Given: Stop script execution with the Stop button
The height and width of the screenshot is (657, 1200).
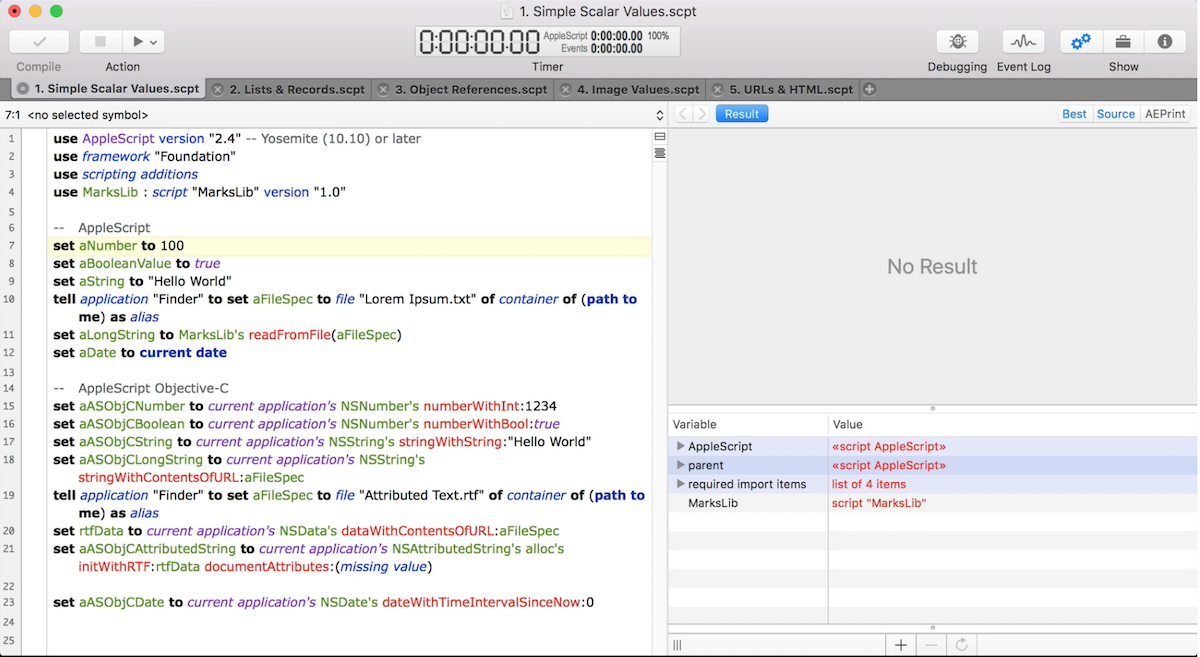Looking at the screenshot, I should 100,42.
